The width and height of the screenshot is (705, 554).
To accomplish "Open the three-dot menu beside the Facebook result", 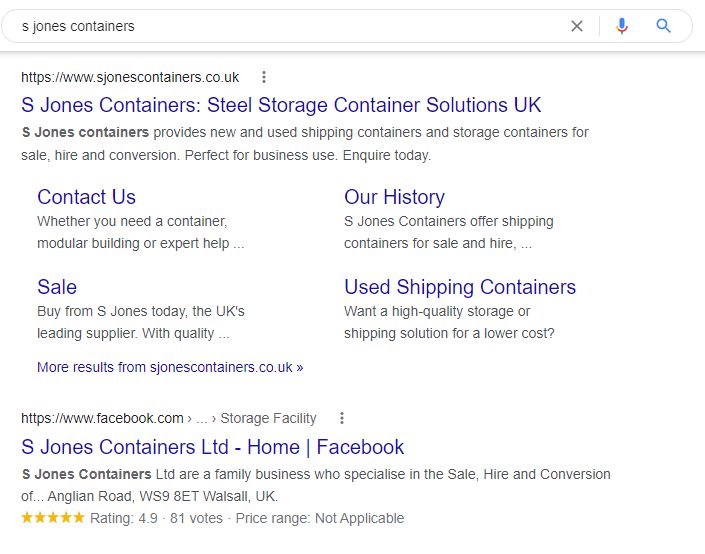I will coord(342,418).
